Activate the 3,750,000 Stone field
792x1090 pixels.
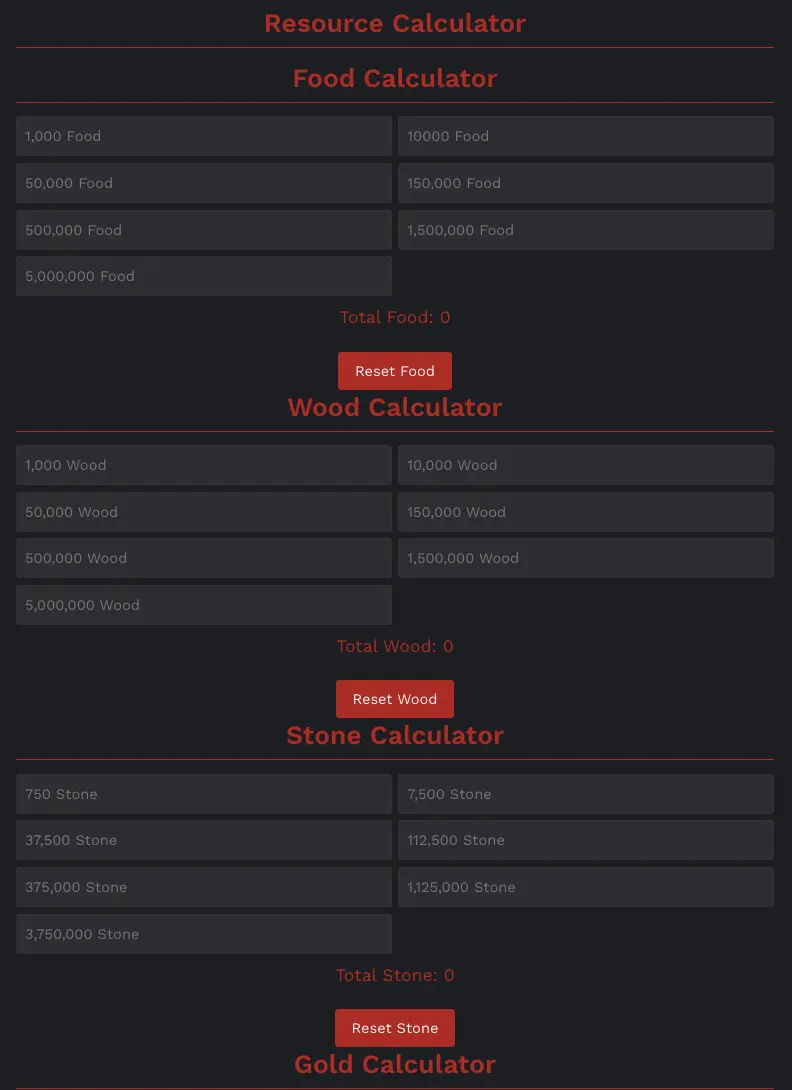(x=204, y=934)
